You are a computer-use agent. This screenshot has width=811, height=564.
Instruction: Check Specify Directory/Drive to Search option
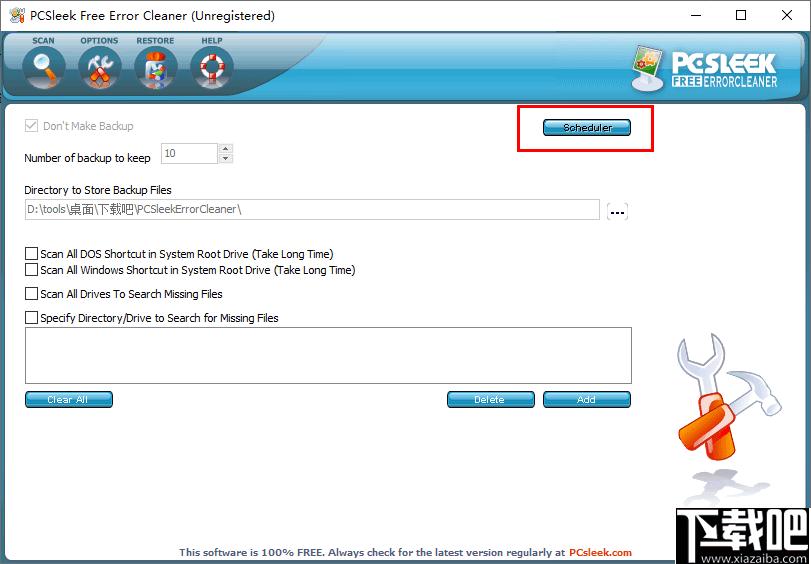pos(32,318)
